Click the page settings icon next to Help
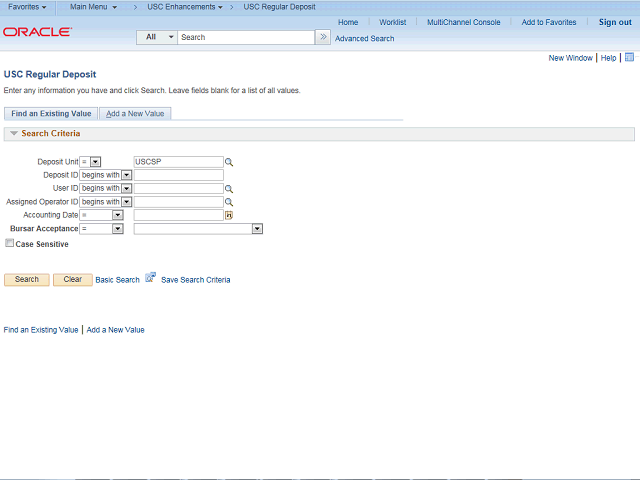Image resolution: width=640 pixels, height=480 pixels. 629,57
